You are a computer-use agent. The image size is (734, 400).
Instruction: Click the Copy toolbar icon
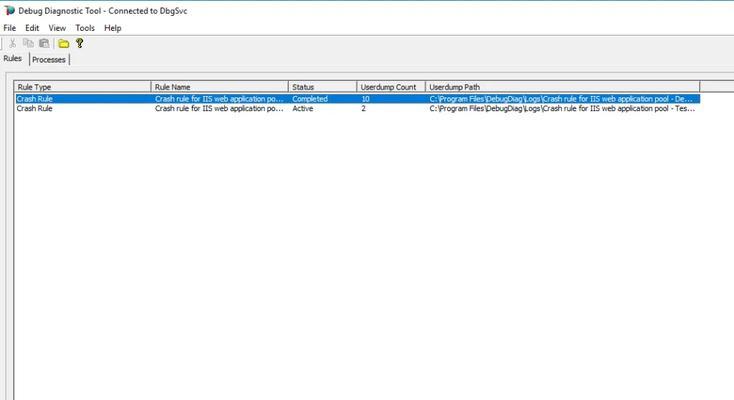tap(28, 44)
